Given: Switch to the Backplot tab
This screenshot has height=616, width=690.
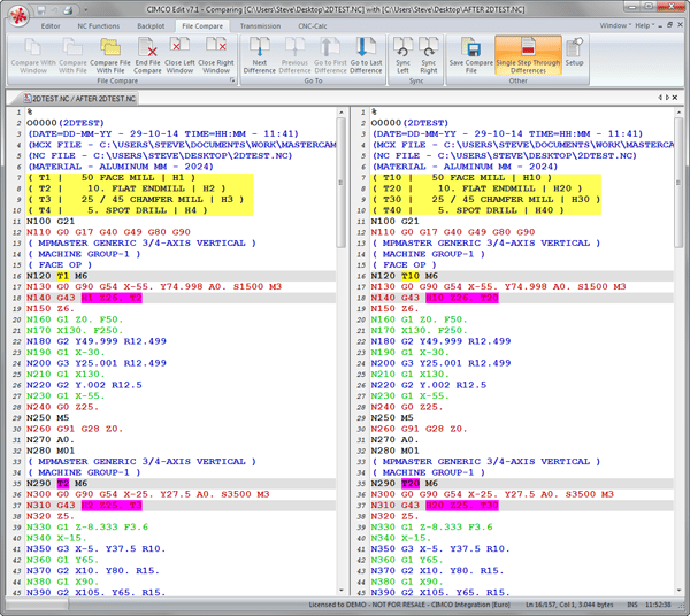Looking at the screenshot, I should tap(150, 26).
